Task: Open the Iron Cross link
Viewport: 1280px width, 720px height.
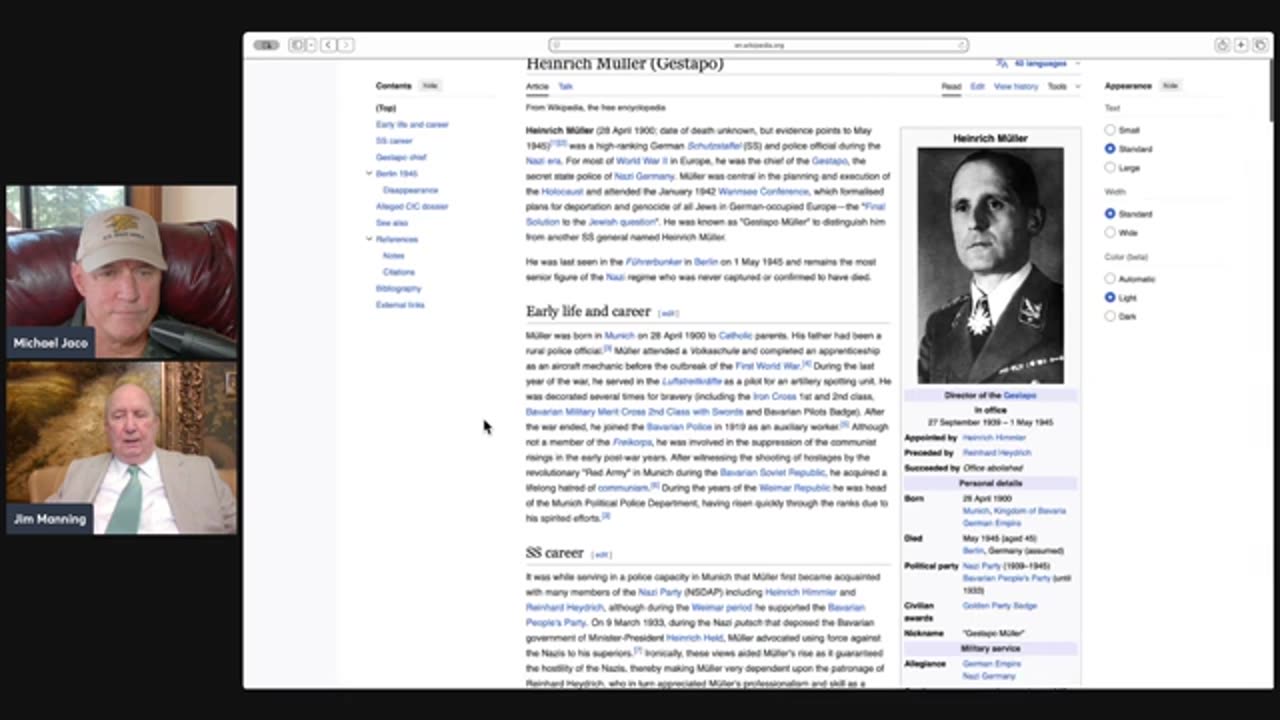Action: [774, 397]
